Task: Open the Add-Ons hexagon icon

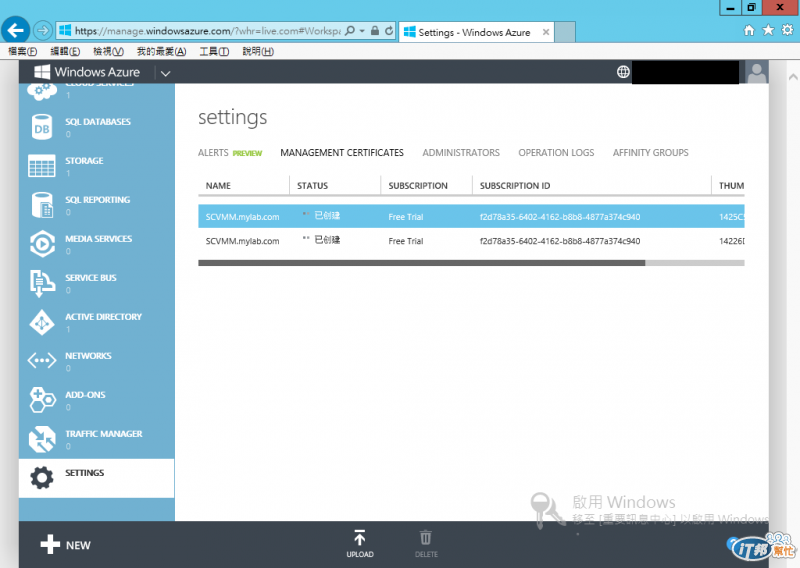Action: (x=42, y=400)
